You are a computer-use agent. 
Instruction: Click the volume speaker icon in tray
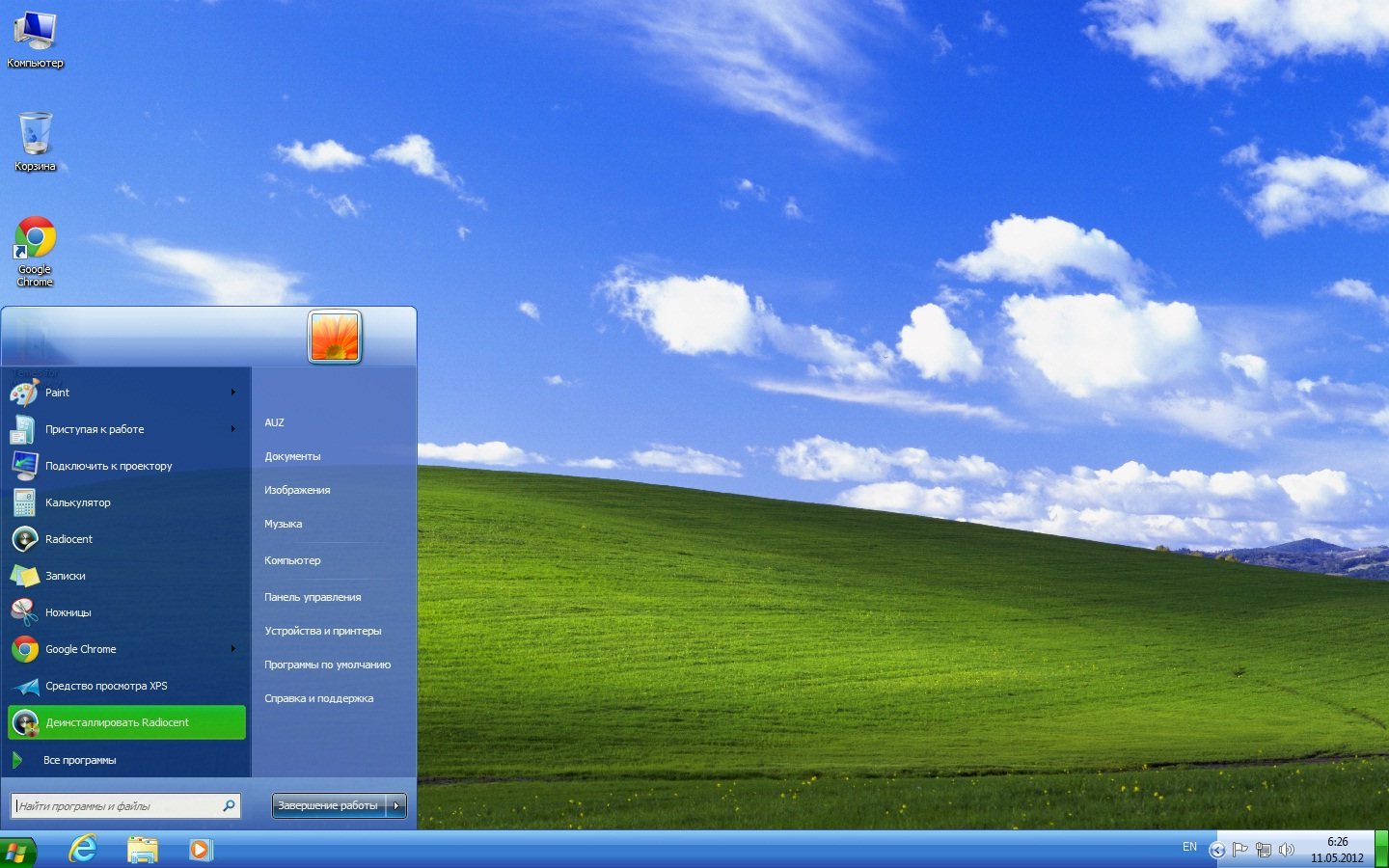tap(1287, 850)
